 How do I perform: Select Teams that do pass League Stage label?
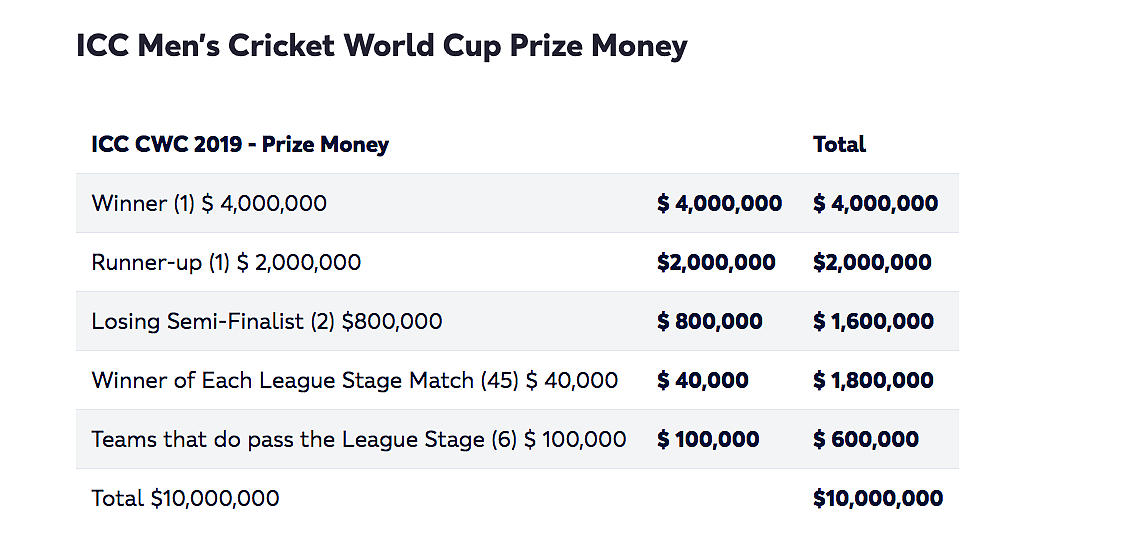click(x=359, y=440)
